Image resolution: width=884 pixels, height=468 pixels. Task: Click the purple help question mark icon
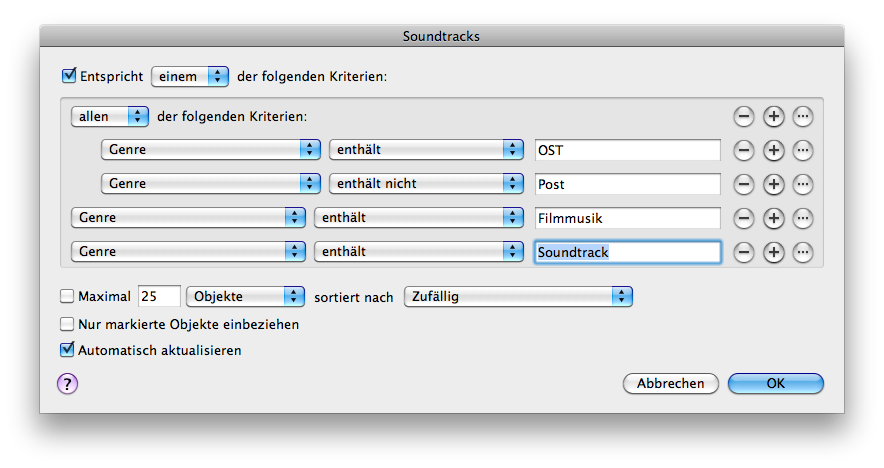[x=68, y=383]
